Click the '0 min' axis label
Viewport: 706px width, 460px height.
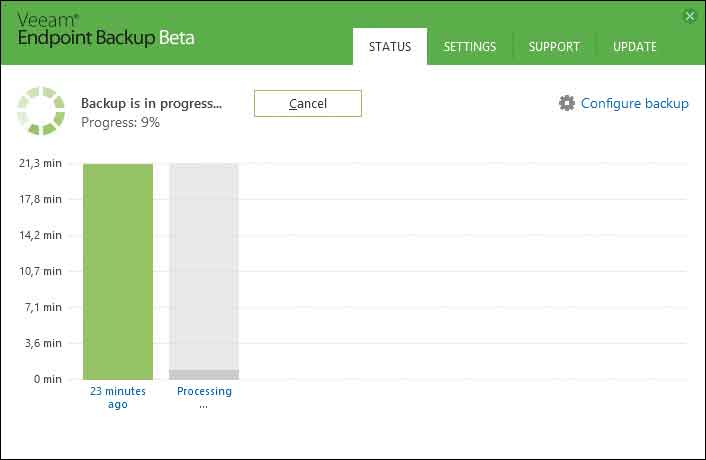[x=47, y=379]
